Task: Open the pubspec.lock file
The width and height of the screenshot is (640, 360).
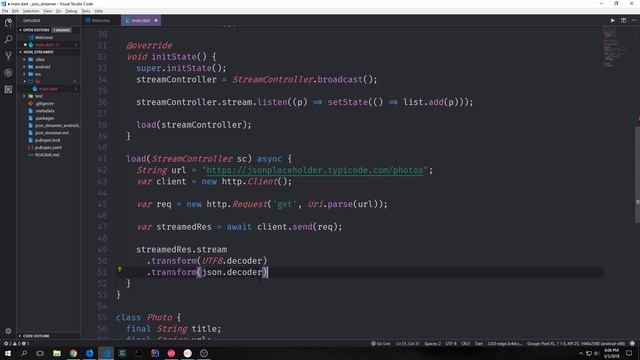Action: coord(48,140)
